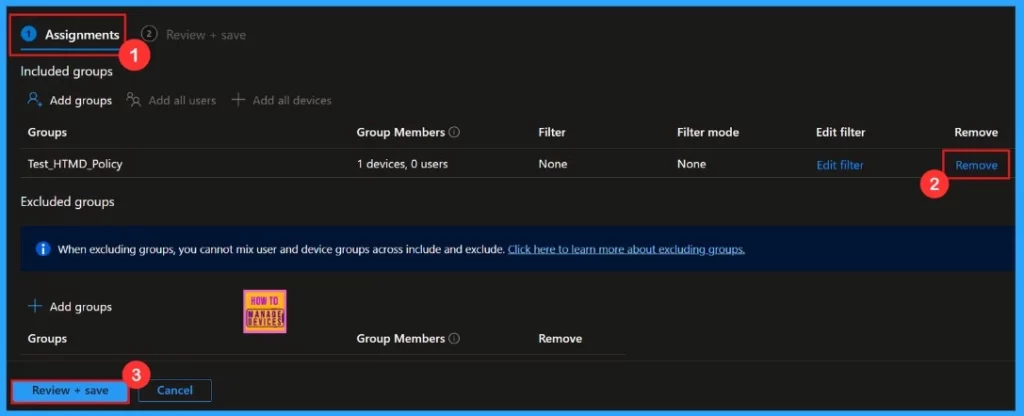The width and height of the screenshot is (1024, 416).
Task: Click Add all devices
Action: tap(292, 101)
